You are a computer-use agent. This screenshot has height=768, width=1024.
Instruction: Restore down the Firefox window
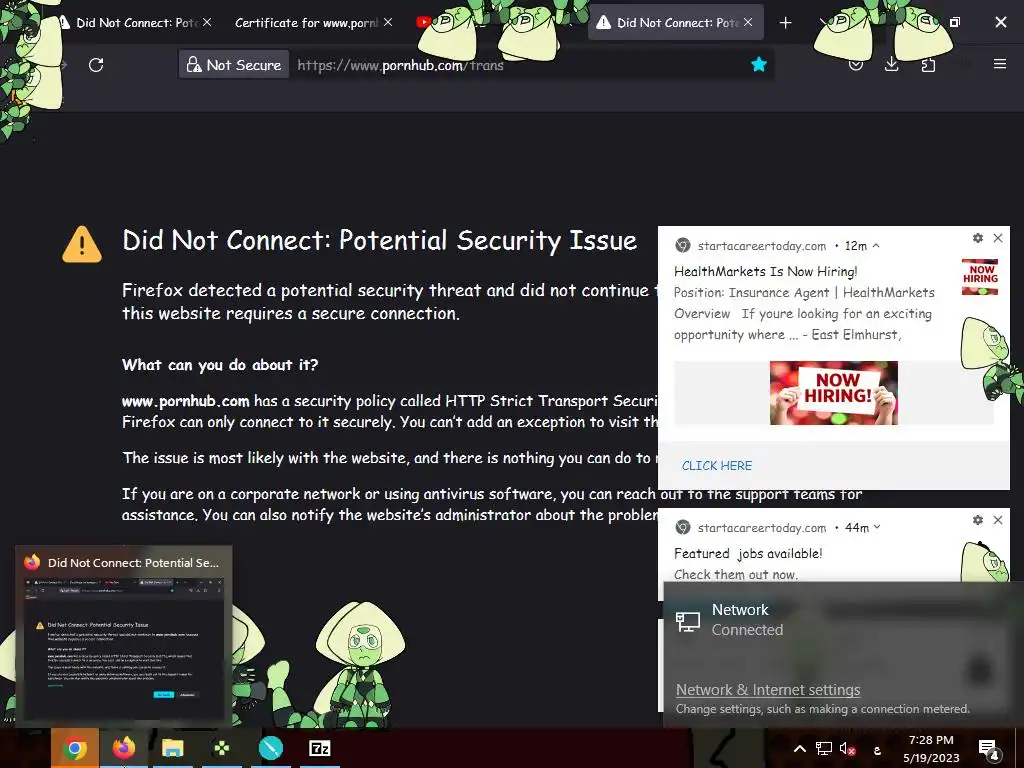(955, 22)
